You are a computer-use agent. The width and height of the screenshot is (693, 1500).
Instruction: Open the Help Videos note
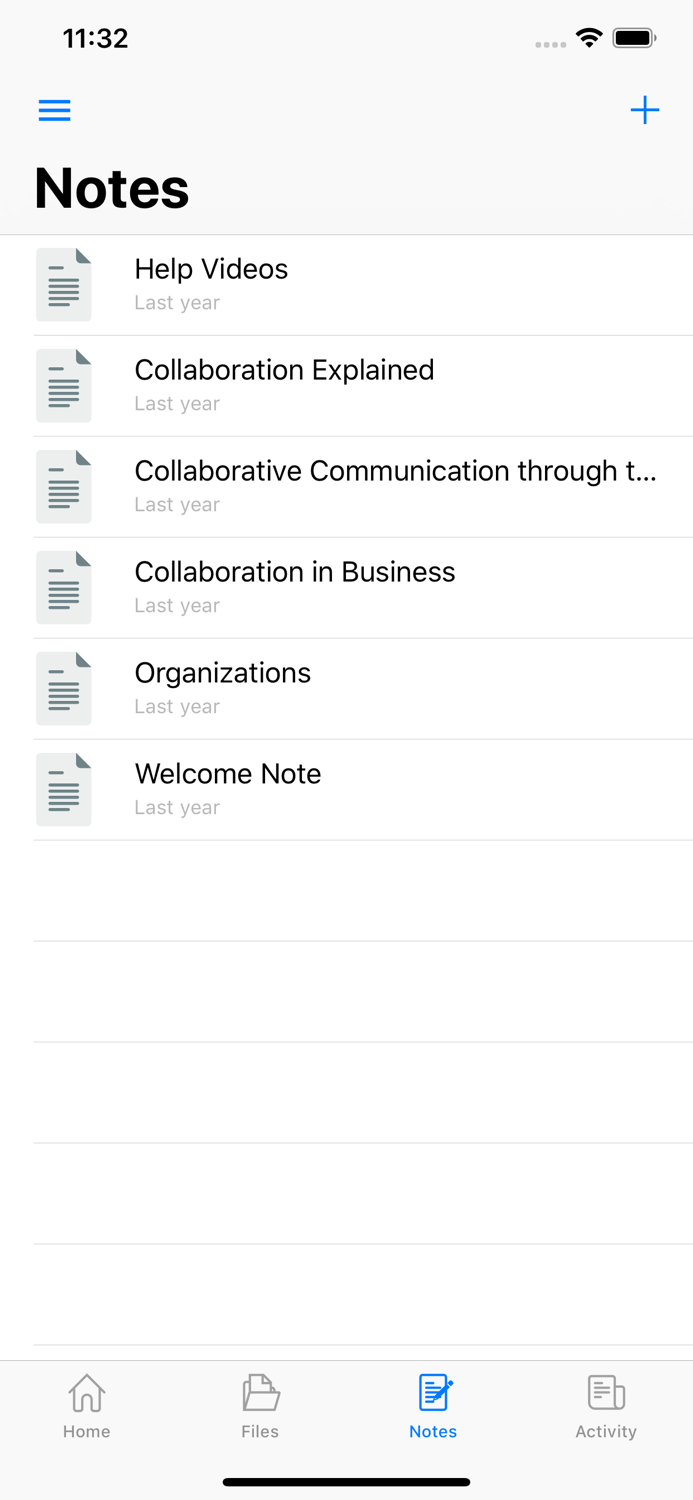tap(211, 270)
